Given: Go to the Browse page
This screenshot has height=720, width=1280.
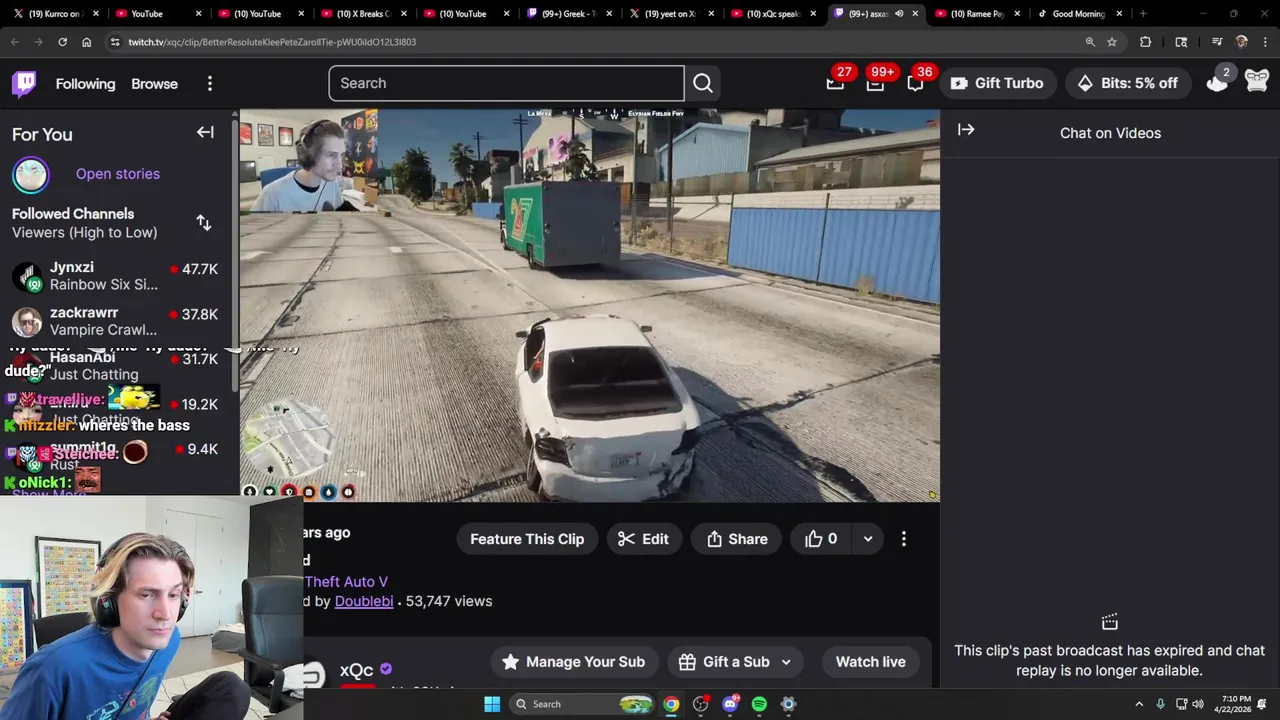Looking at the screenshot, I should click(x=154, y=84).
